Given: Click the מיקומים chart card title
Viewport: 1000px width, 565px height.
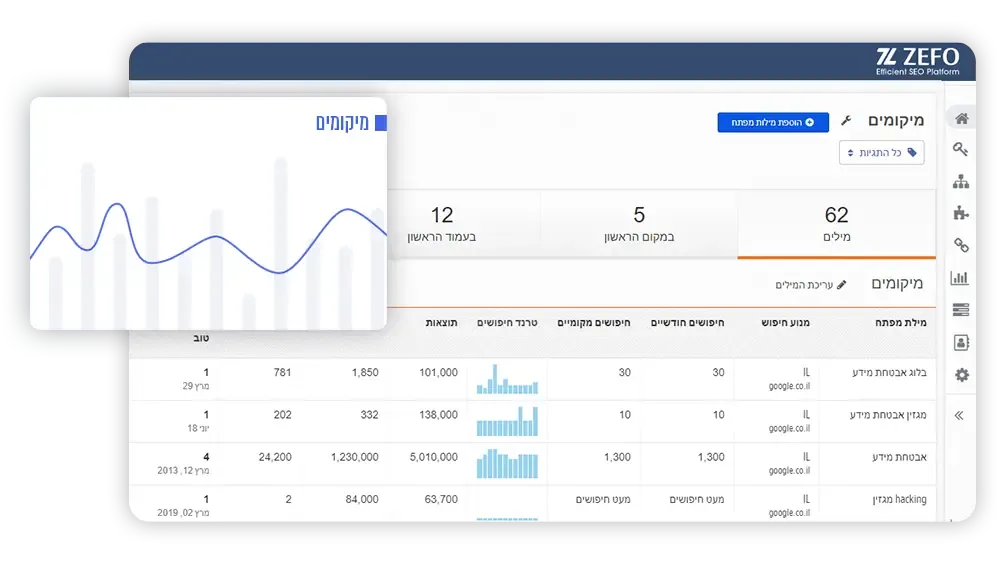Looking at the screenshot, I should click(342, 123).
